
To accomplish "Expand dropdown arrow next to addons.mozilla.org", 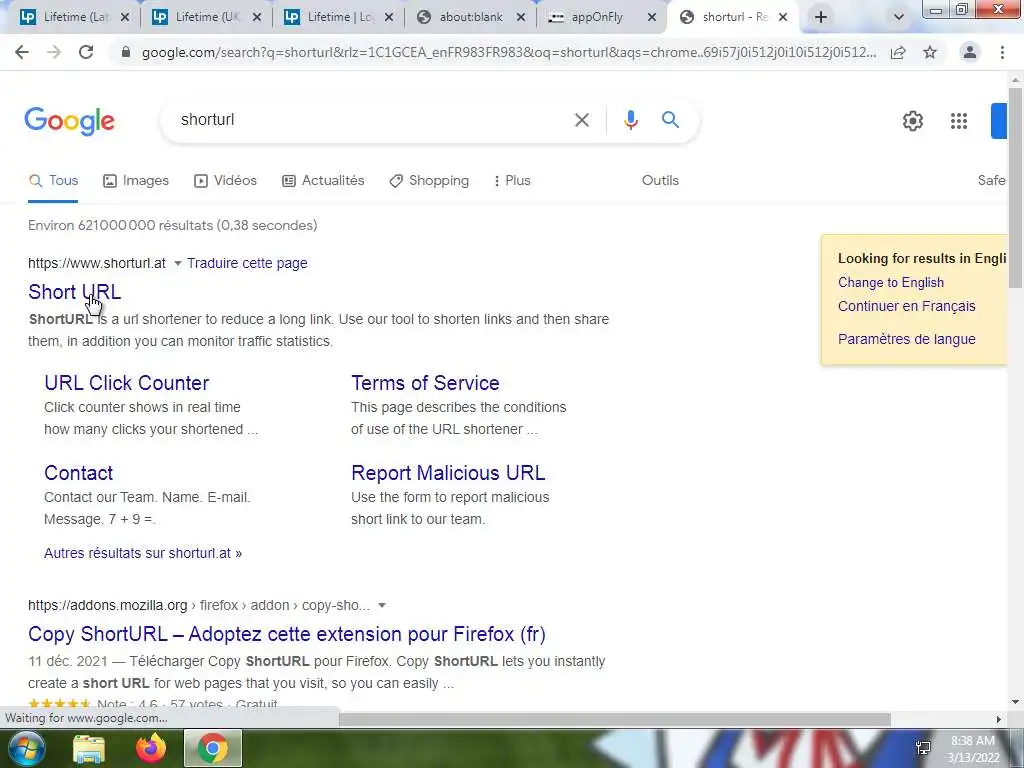I will pyautogui.click(x=382, y=605).
